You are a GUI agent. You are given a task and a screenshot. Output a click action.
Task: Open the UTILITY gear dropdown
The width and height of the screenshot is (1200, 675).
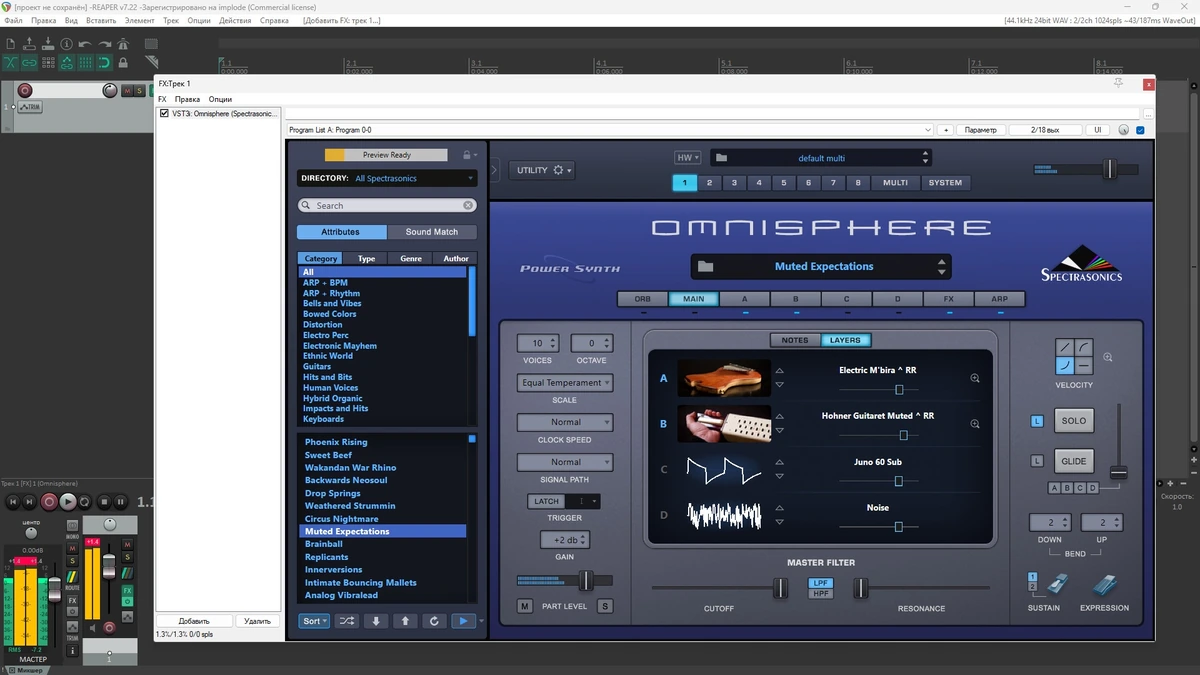[x=544, y=170]
